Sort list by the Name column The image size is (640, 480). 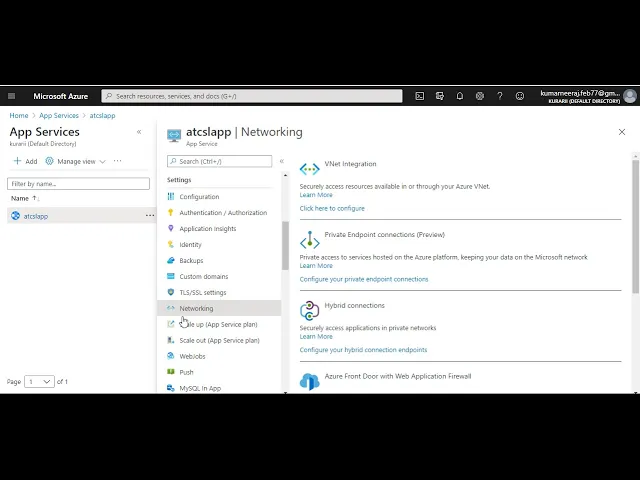click(x=24, y=198)
